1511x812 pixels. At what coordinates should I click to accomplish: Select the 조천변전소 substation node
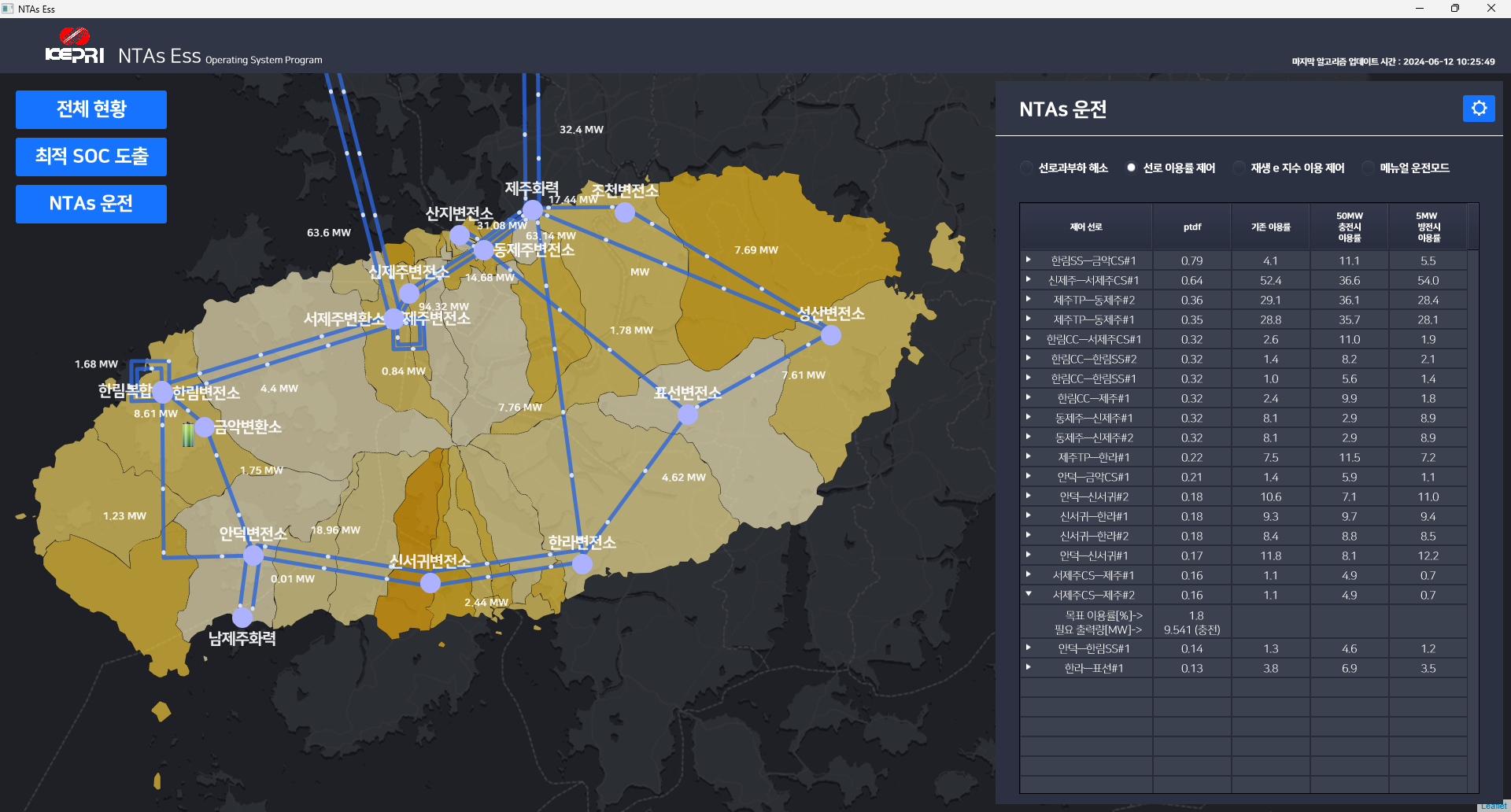click(x=625, y=212)
